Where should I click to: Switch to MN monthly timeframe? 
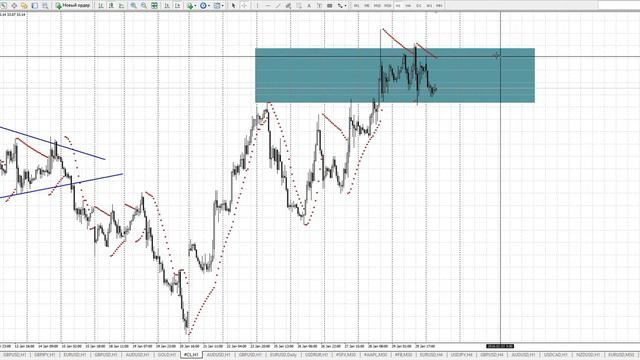tap(439, 6)
